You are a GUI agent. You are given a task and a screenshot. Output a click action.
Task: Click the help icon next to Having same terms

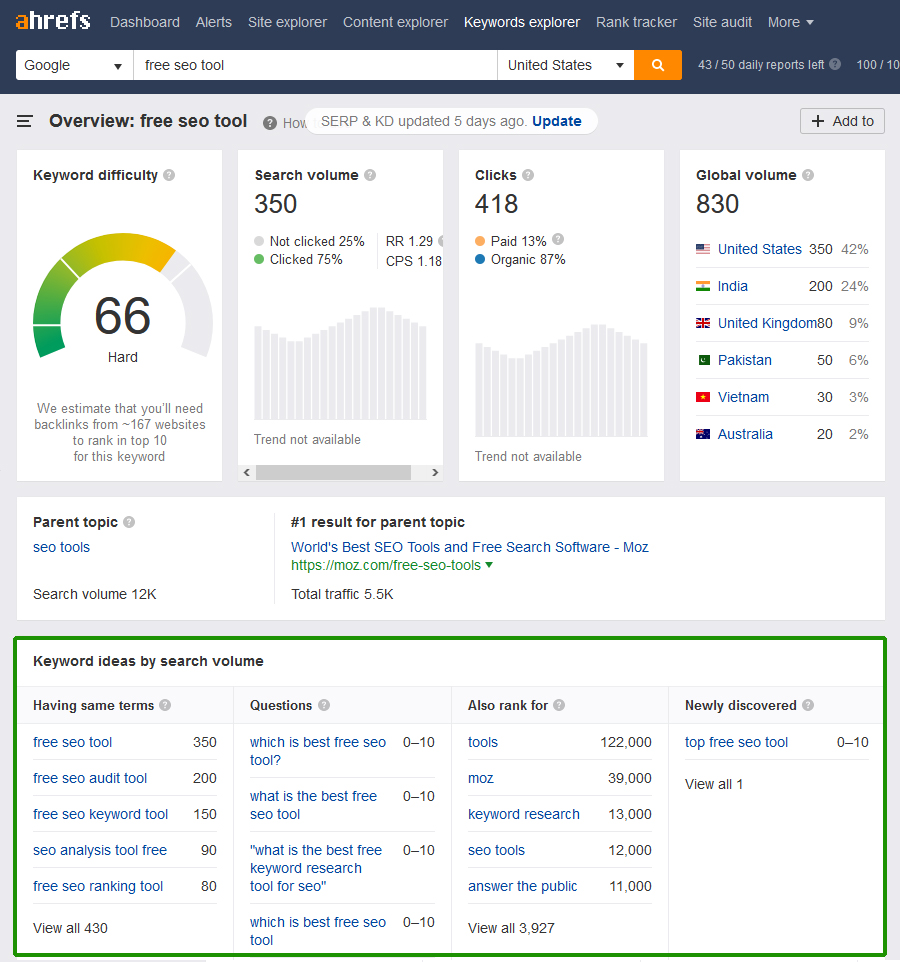point(165,705)
